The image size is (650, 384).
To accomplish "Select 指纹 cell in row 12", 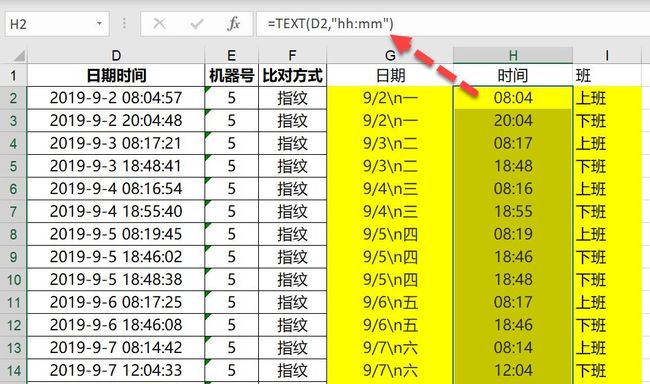I will point(292,325).
